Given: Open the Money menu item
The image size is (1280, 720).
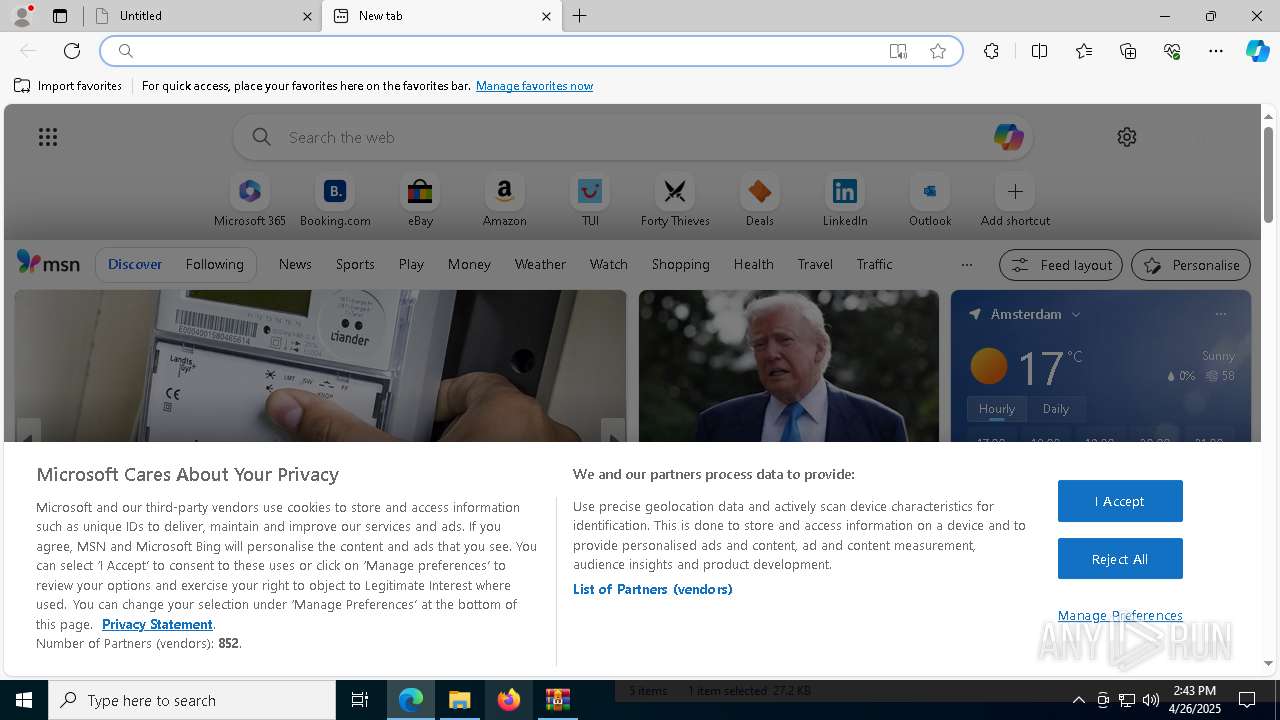Looking at the screenshot, I should [x=469, y=264].
